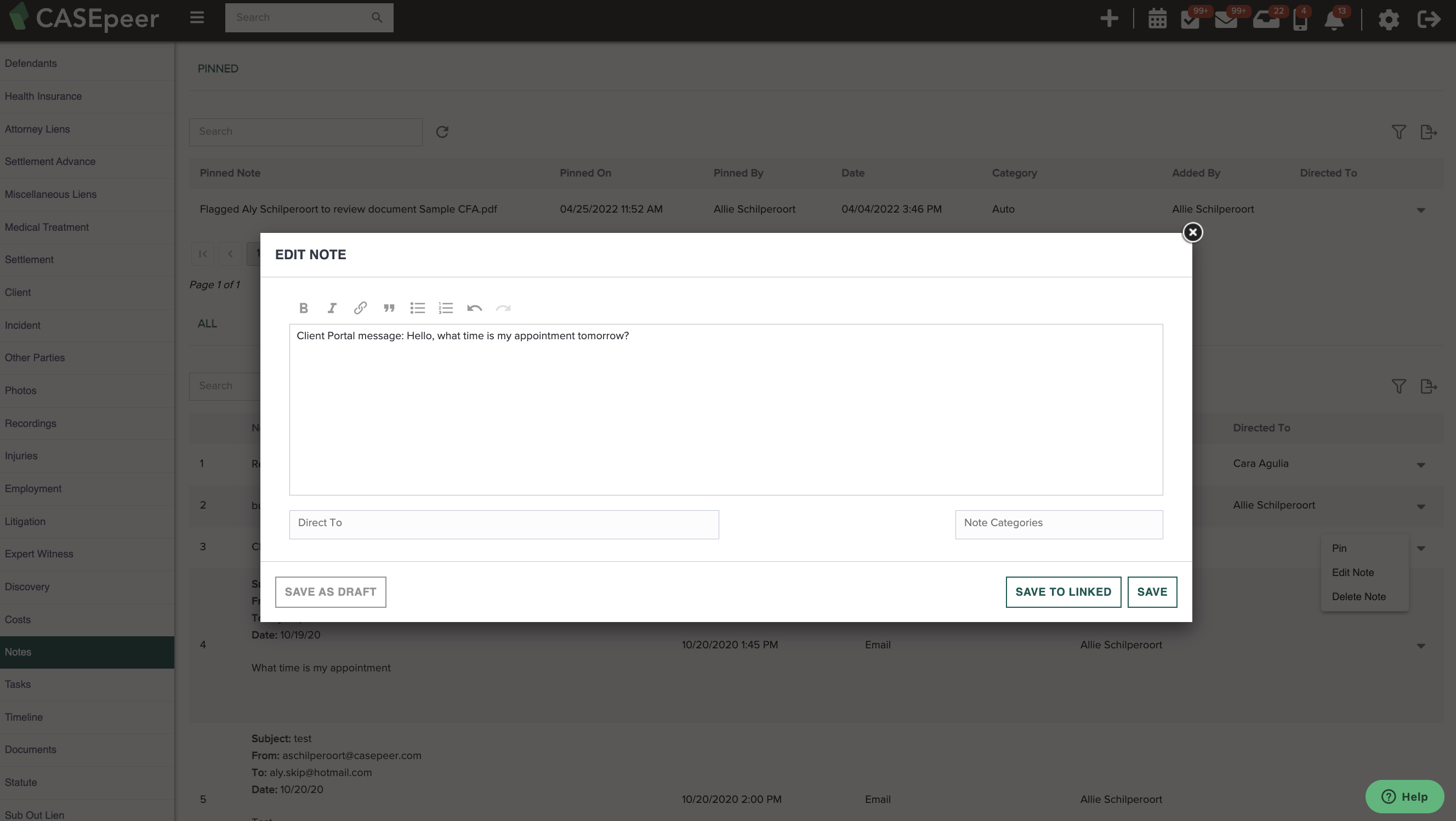
Task: Focus the pinned notes Search field
Action: pyautogui.click(x=306, y=132)
